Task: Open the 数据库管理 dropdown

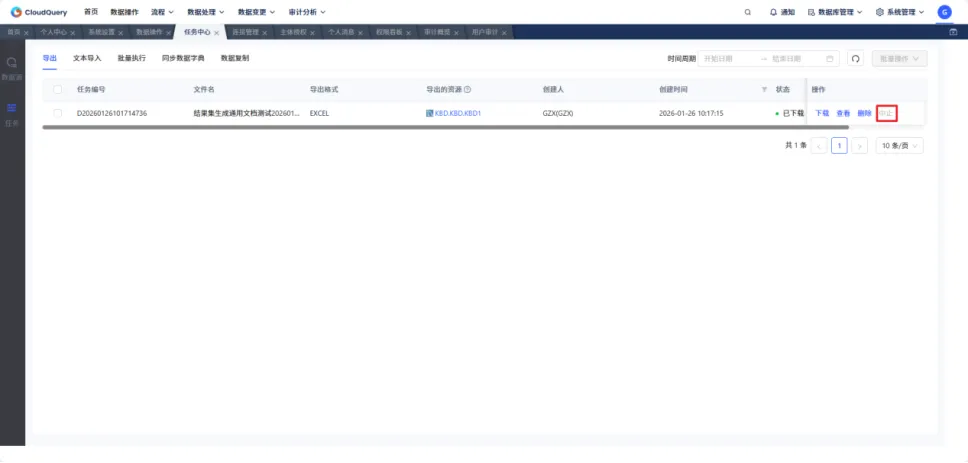Action: pyautogui.click(x=835, y=12)
